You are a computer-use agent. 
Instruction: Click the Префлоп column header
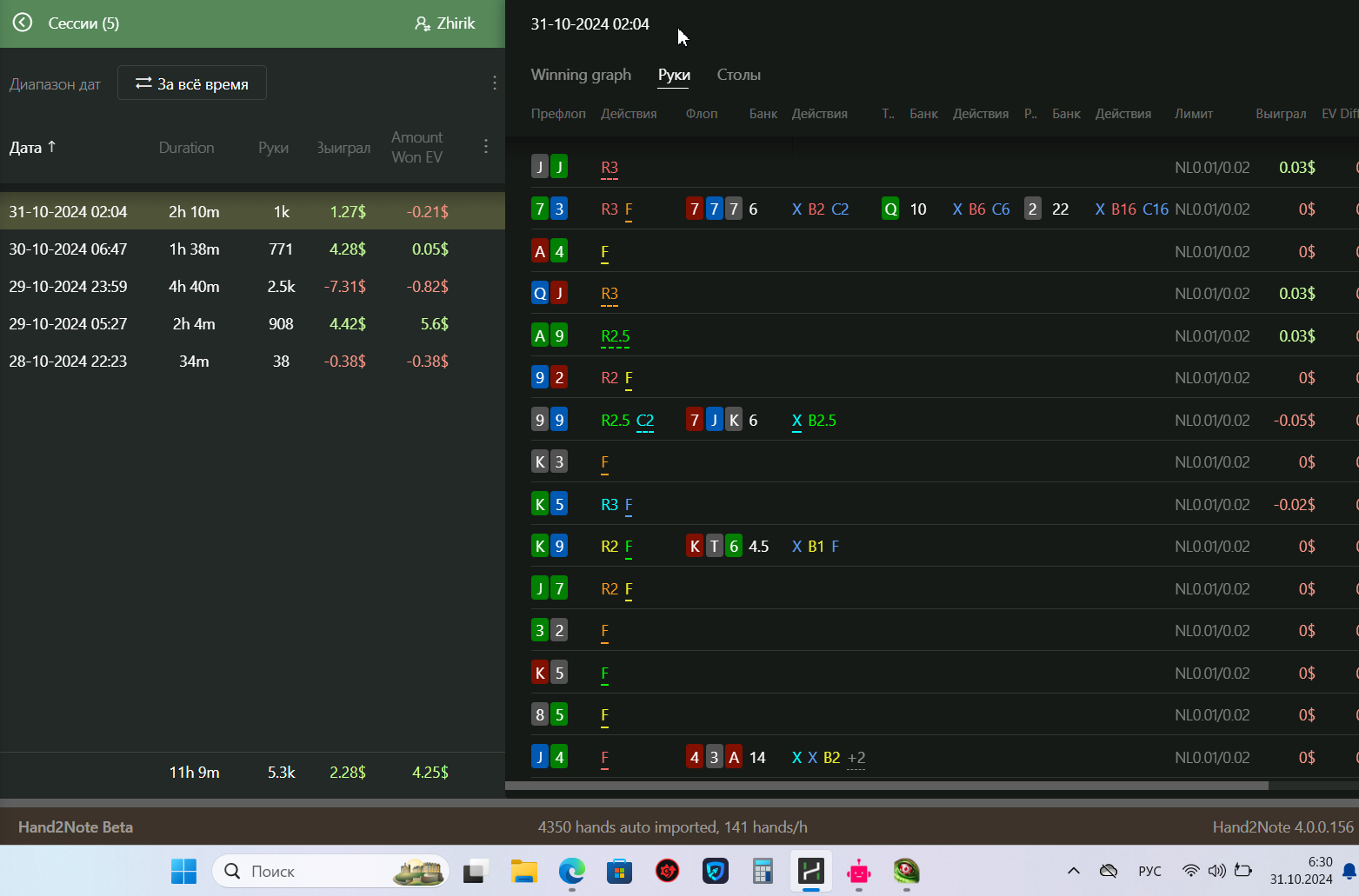[558, 114]
